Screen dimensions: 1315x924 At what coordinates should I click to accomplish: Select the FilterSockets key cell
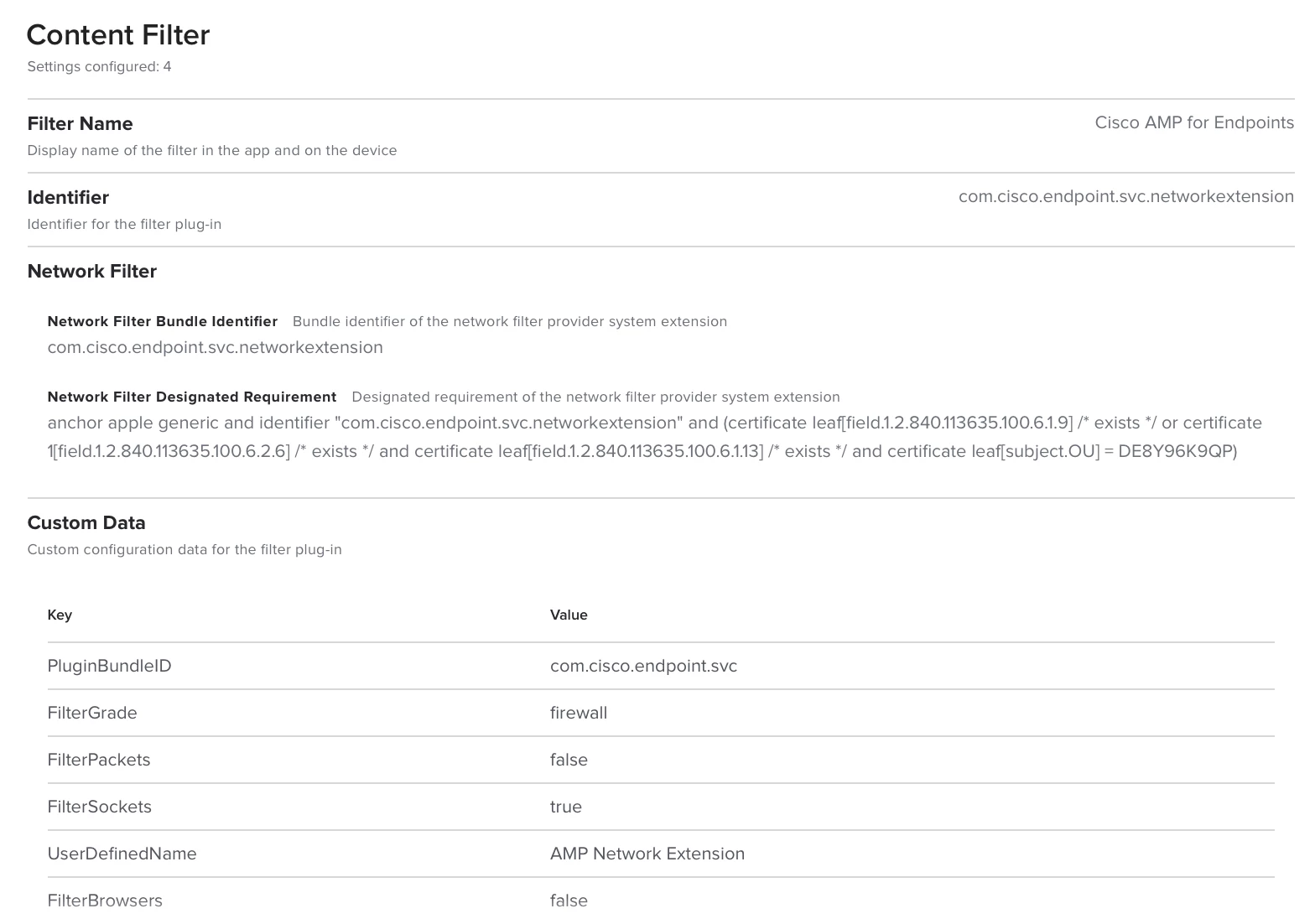click(100, 807)
